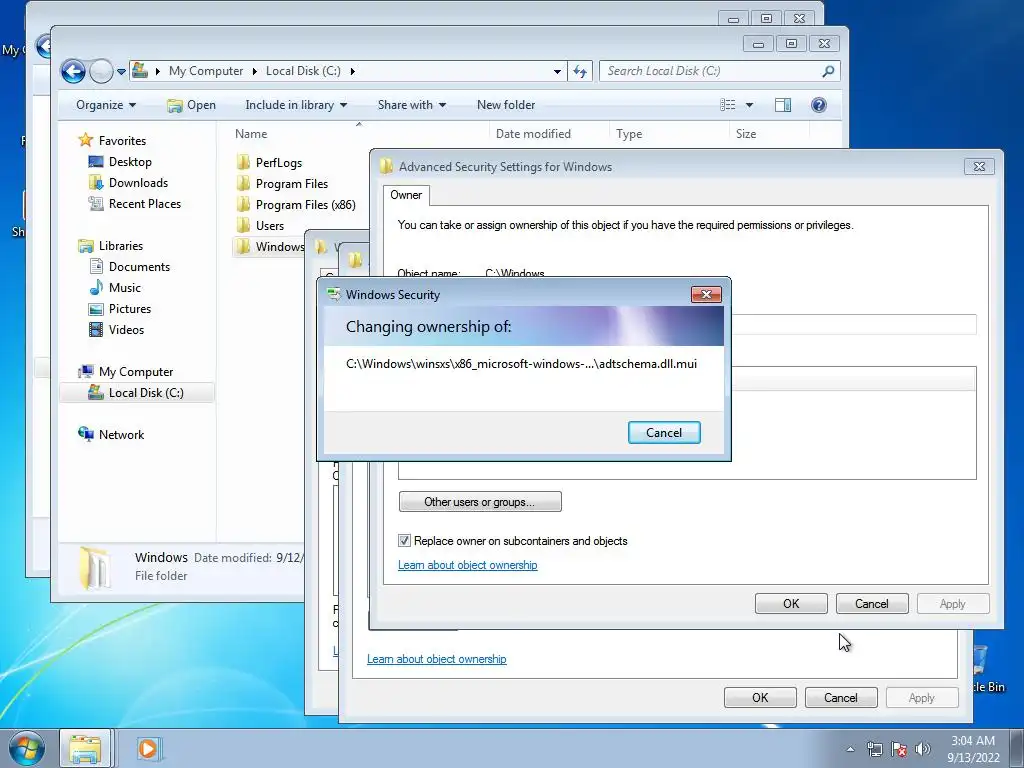
Task: Select Libraries in the navigation pane
Action: [120, 246]
